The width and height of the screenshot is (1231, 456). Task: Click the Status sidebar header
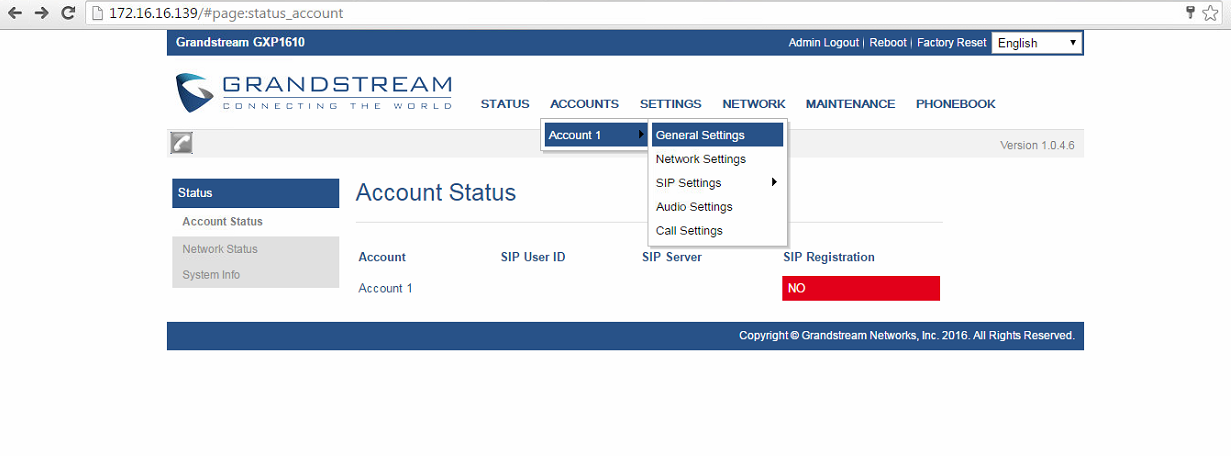[255, 193]
